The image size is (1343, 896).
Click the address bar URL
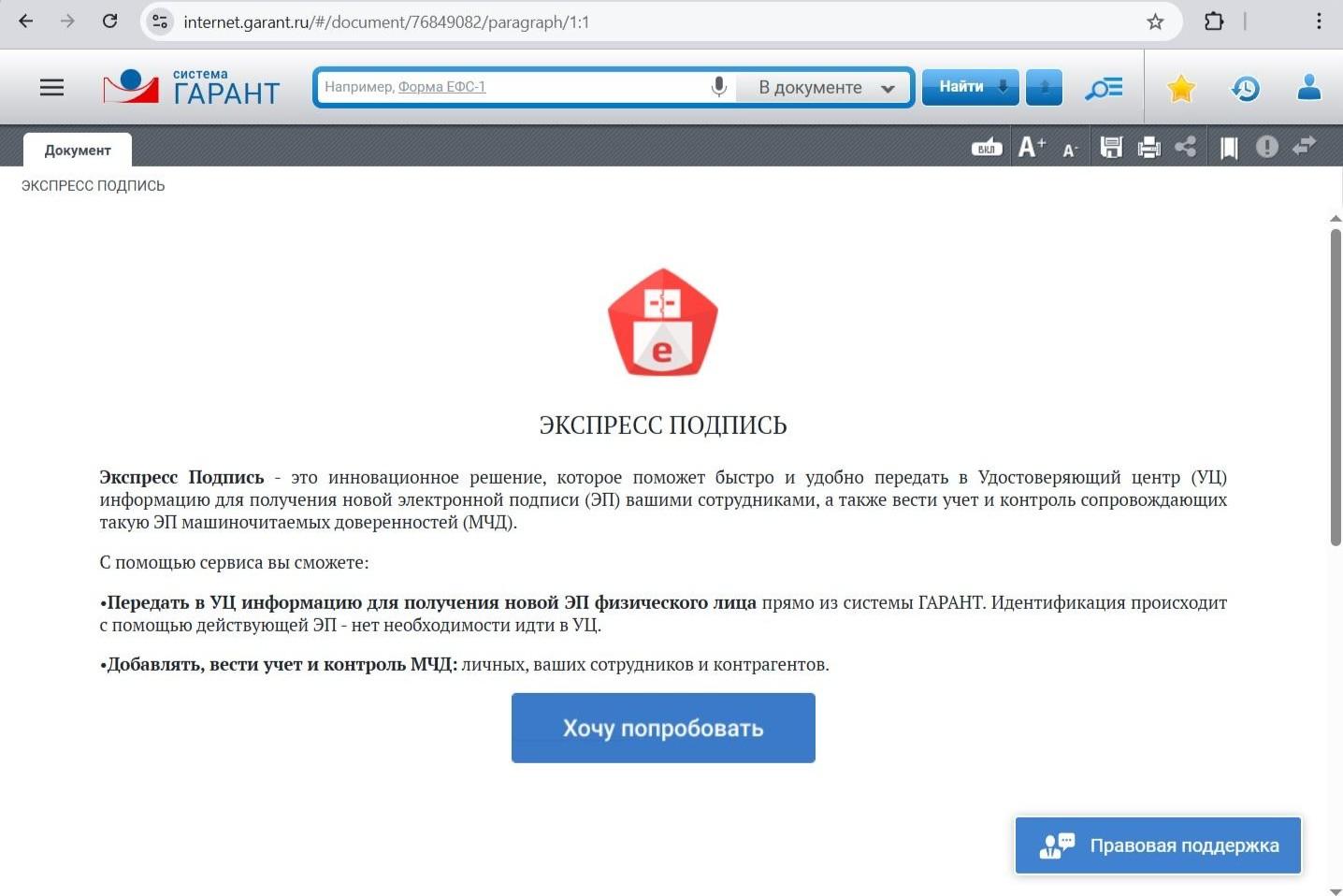[x=386, y=22]
